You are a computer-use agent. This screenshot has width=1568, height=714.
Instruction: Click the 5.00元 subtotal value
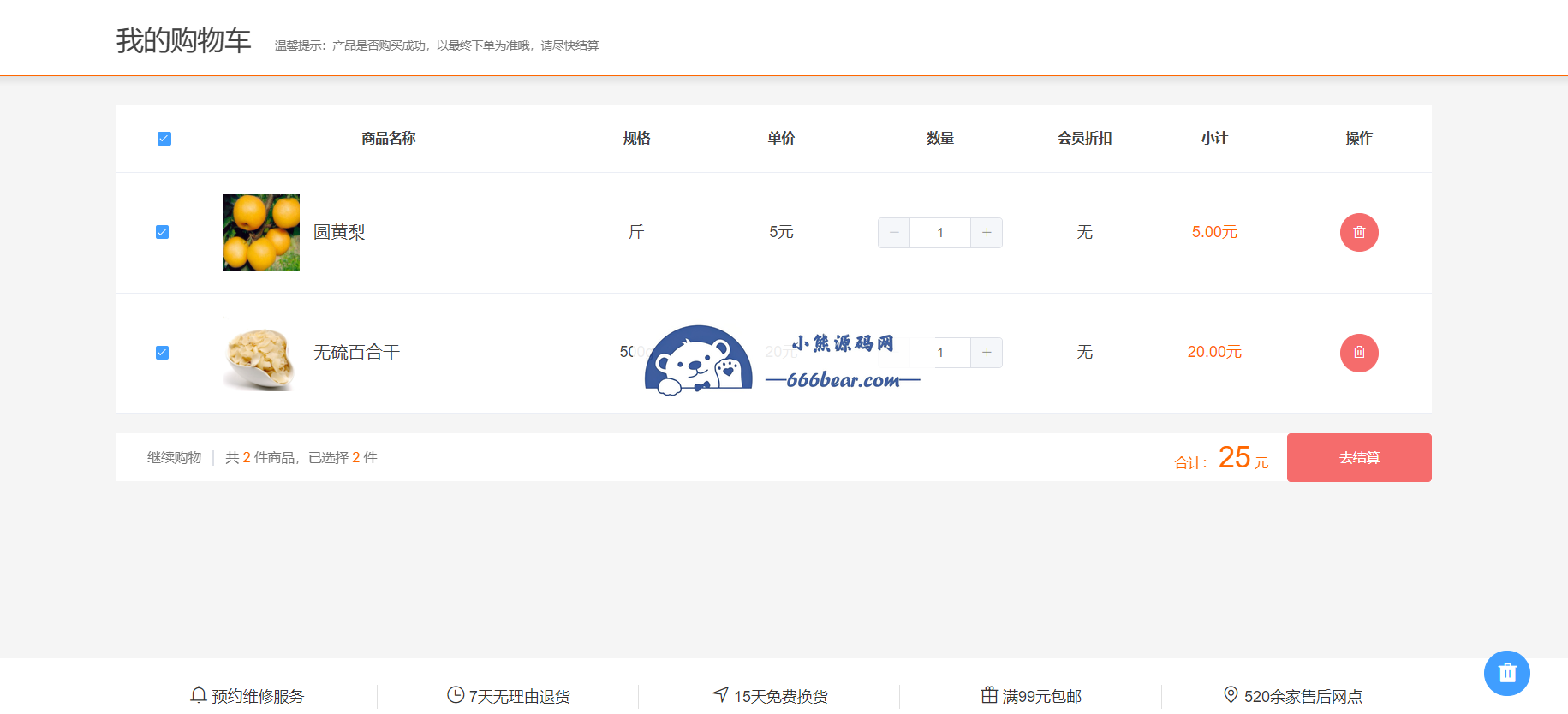tap(1214, 232)
